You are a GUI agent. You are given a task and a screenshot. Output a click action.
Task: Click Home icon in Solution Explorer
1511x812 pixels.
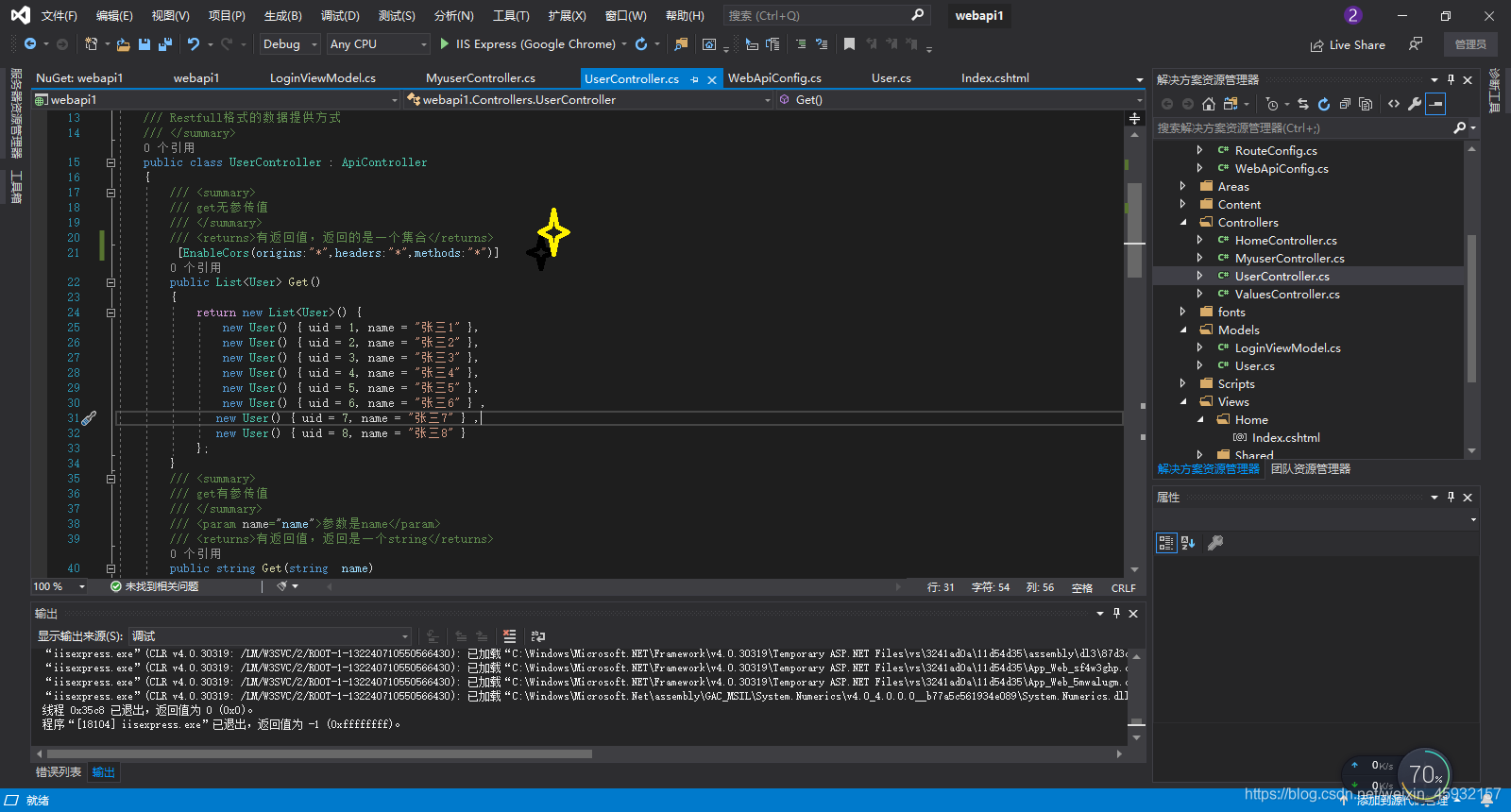point(1208,104)
